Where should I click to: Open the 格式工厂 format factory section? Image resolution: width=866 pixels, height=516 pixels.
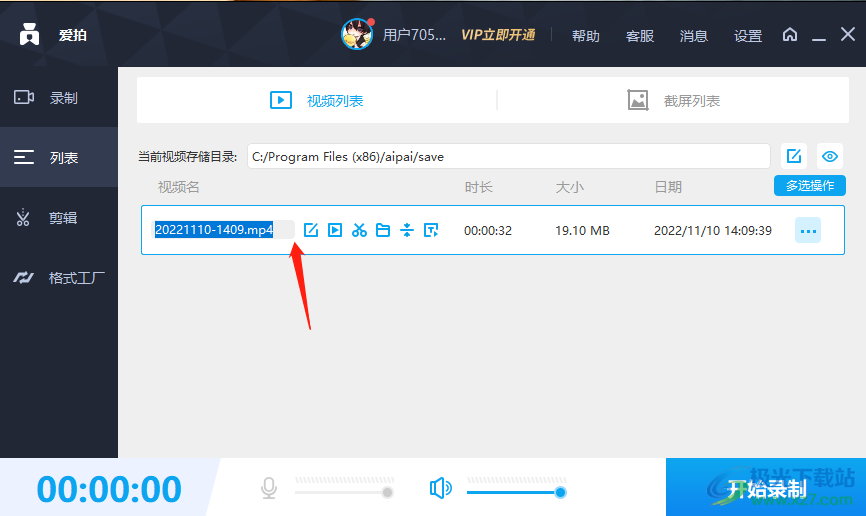(59, 277)
